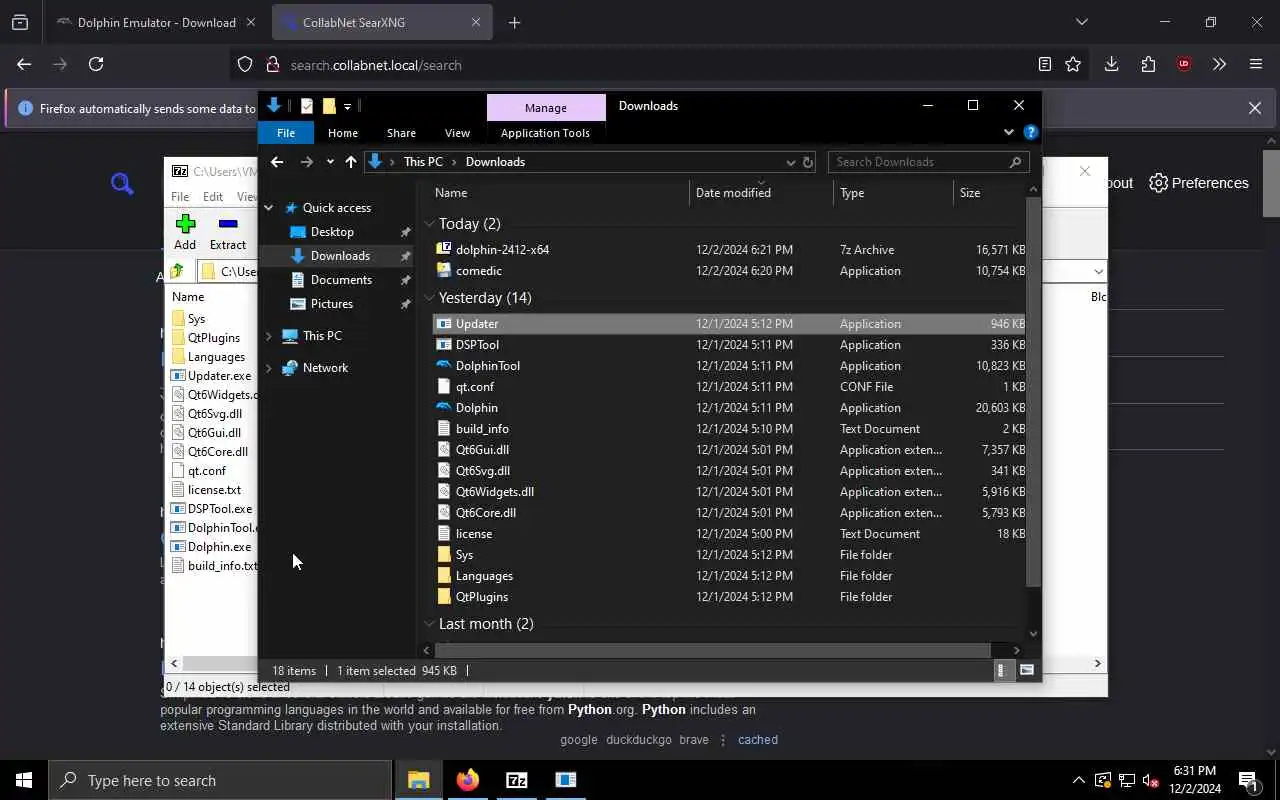Refresh the Downloads folder view
The width and height of the screenshot is (1280, 800).
tap(808, 162)
